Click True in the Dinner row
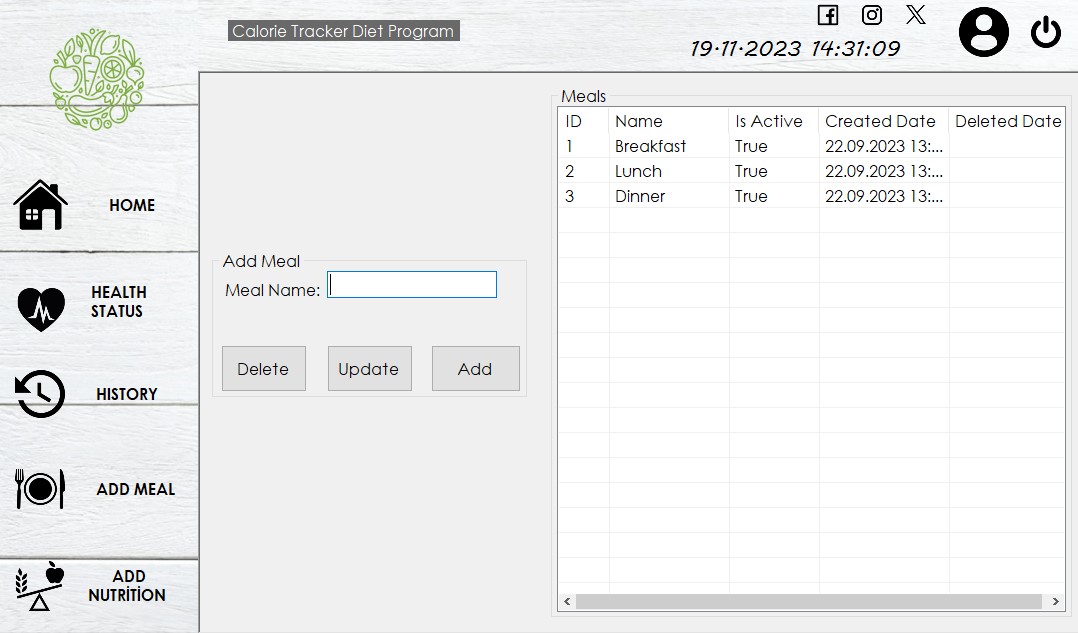Screen dimensions: 1078x633 (751, 196)
